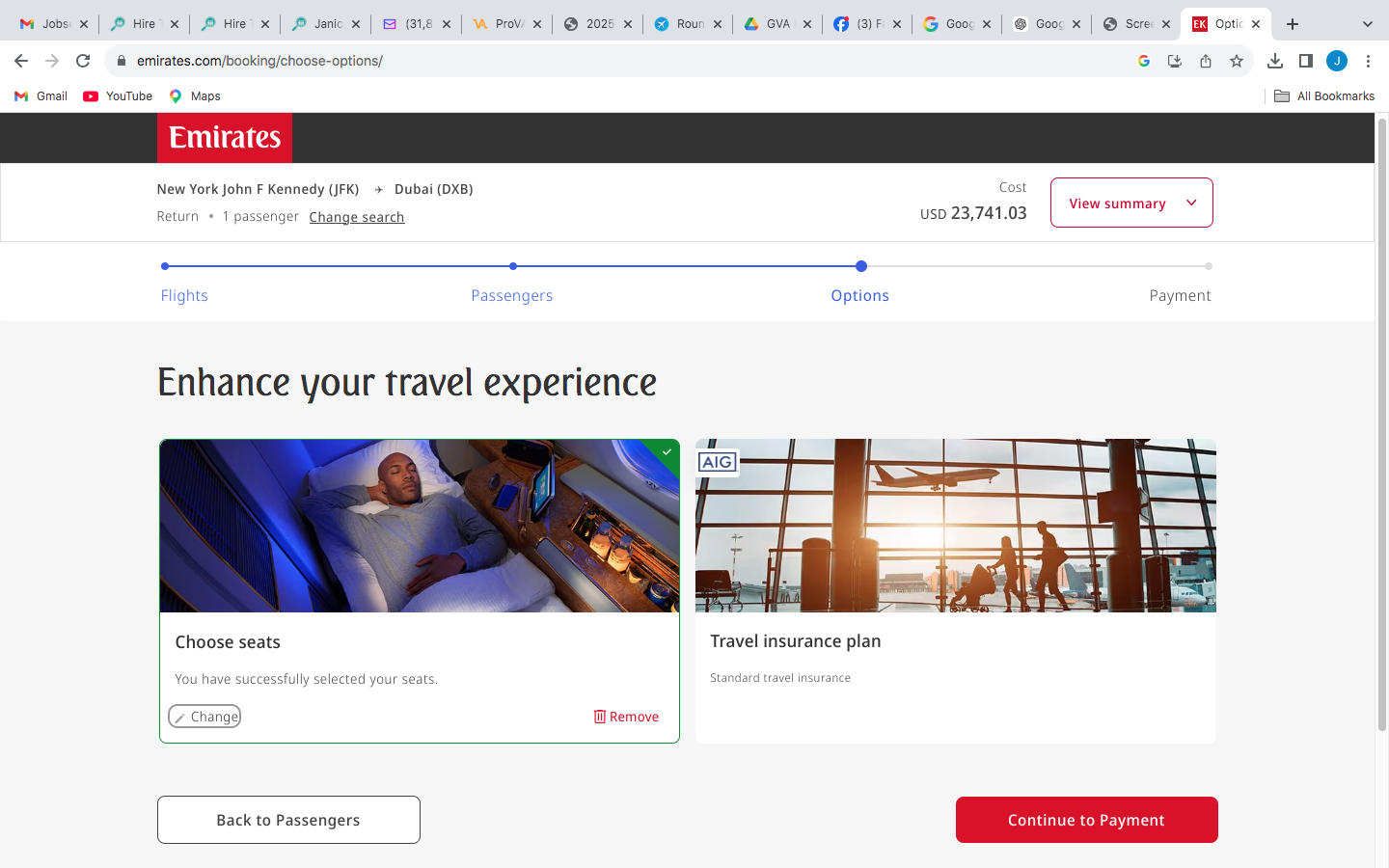
Task: Click the USD 23,741.03 cost amount
Action: (973, 213)
